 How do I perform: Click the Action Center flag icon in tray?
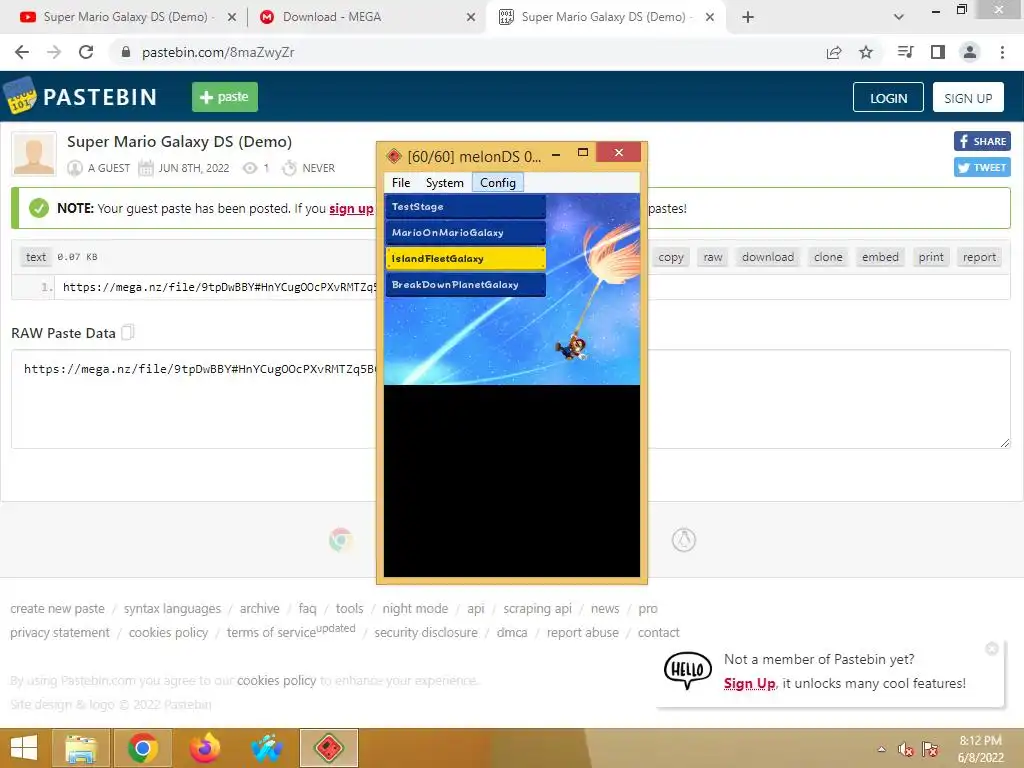click(930, 749)
